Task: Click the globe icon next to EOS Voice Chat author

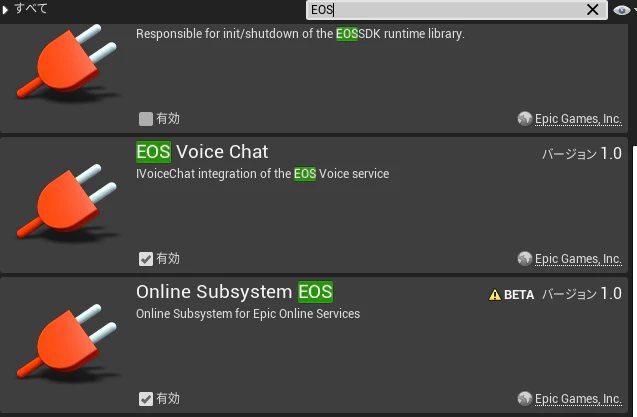Action: pyautogui.click(x=524, y=258)
